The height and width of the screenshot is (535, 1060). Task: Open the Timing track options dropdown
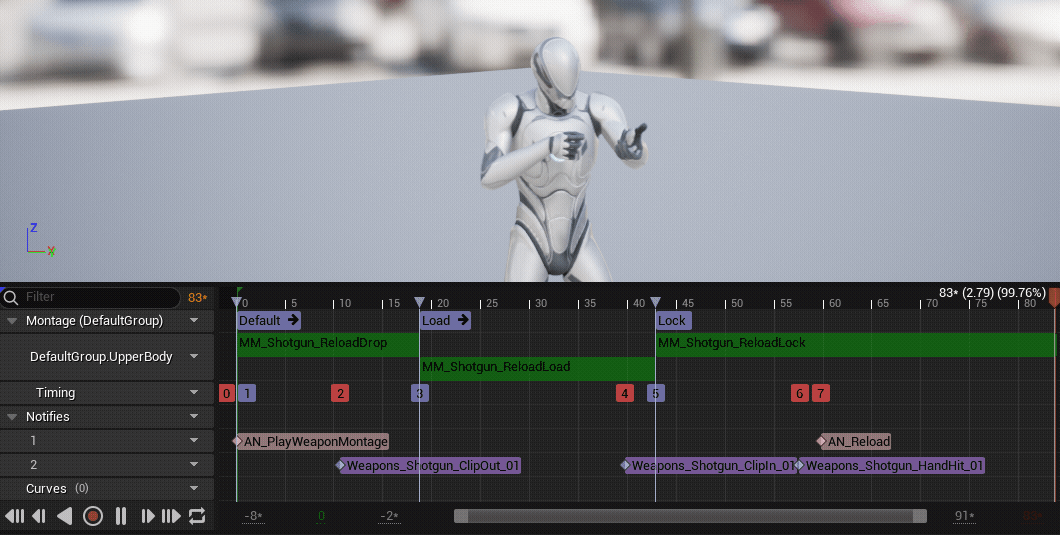[x=194, y=393]
